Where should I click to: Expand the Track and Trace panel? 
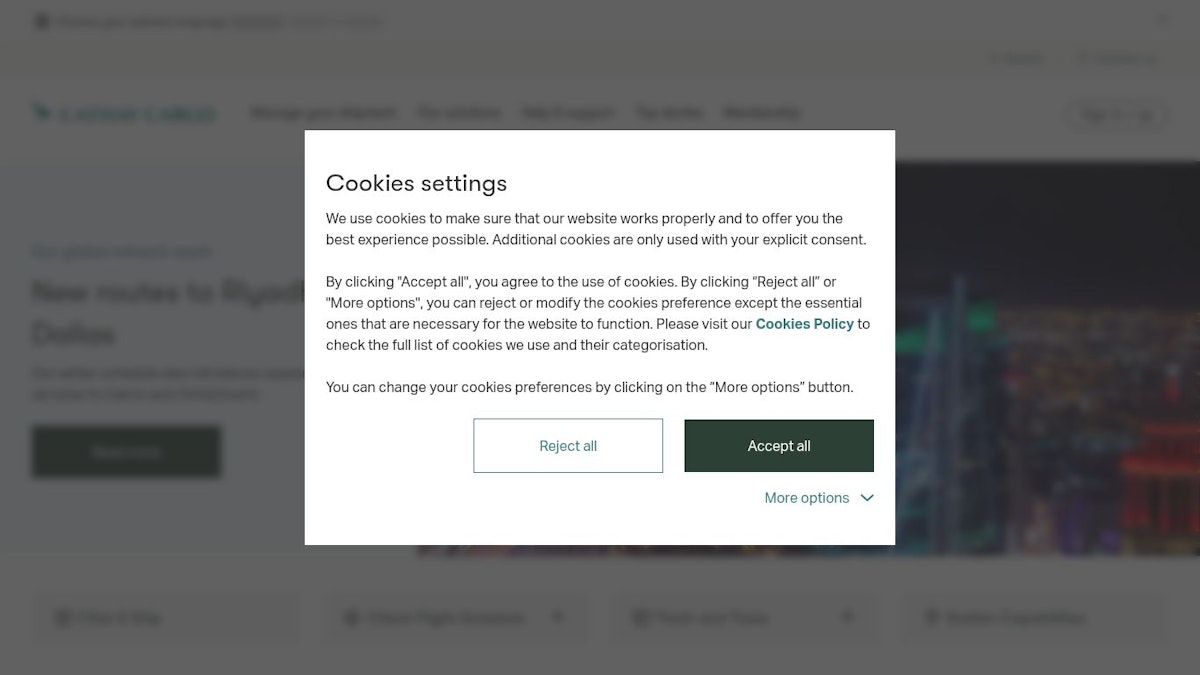pos(847,617)
